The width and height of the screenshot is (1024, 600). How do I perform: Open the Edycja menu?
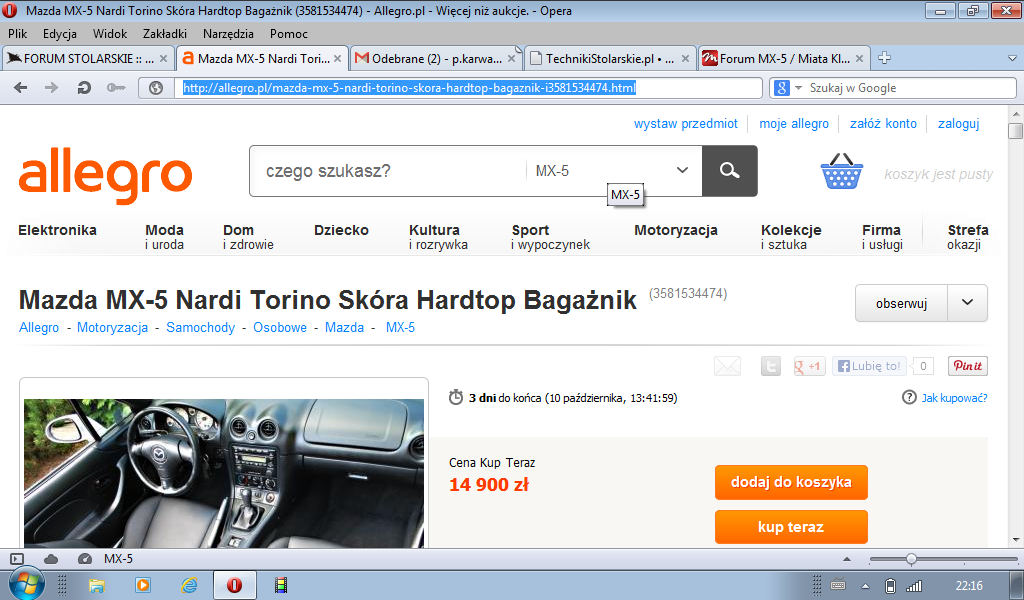point(60,33)
